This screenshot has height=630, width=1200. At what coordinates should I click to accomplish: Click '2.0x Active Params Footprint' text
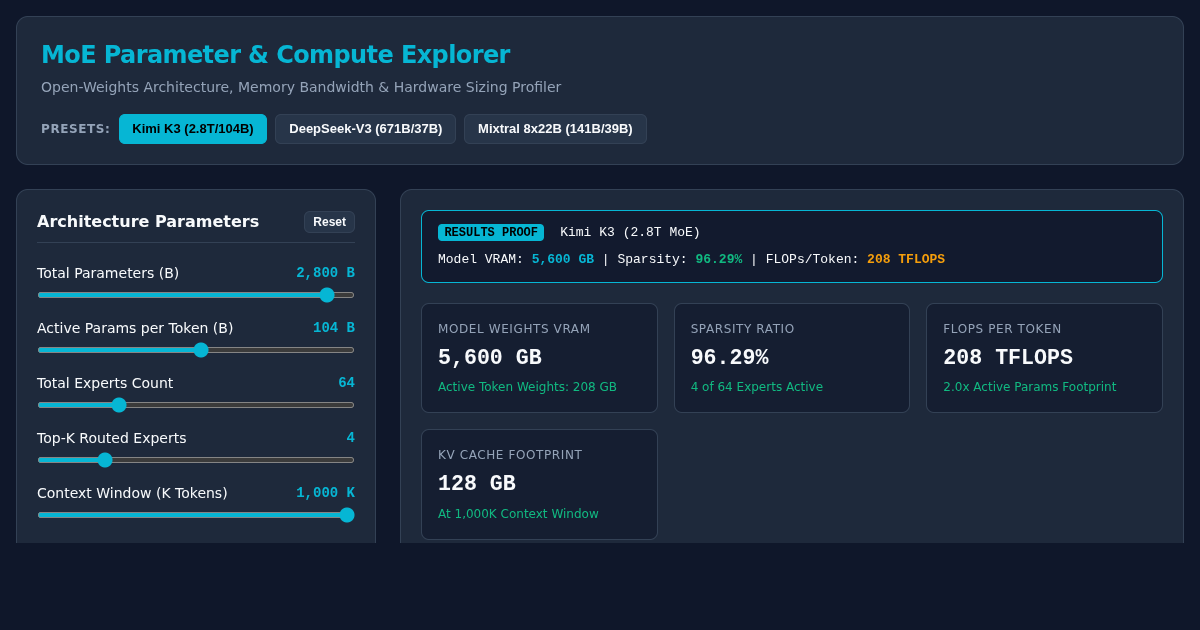point(1030,387)
